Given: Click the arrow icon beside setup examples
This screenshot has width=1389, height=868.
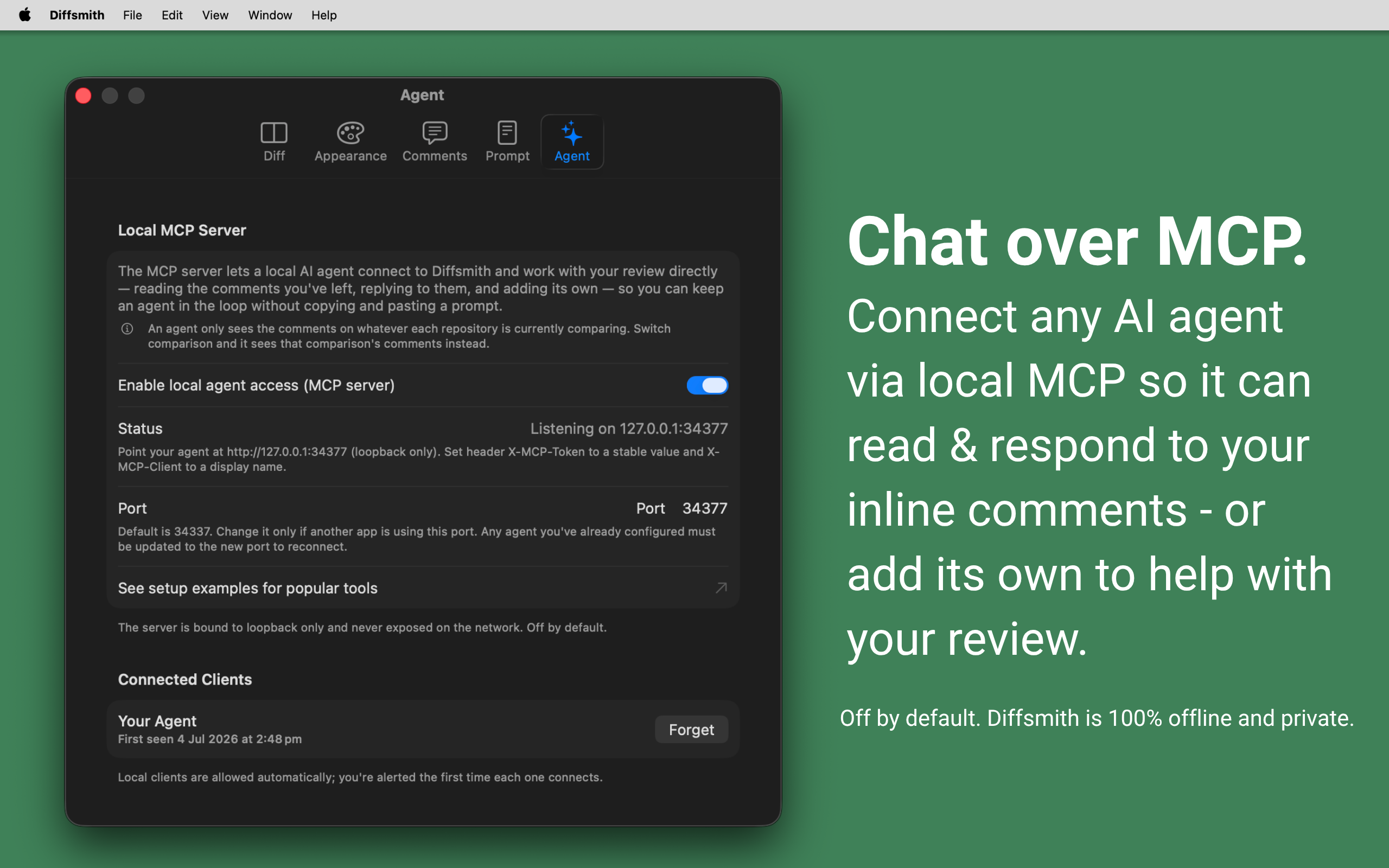Looking at the screenshot, I should click(721, 588).
